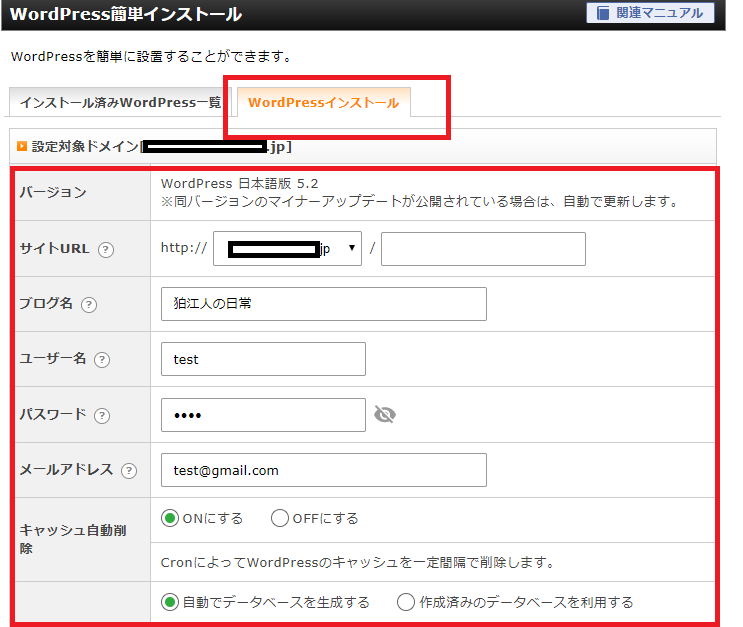
Task: Open the WordPressインストール tab
Action: pos(323,103)
